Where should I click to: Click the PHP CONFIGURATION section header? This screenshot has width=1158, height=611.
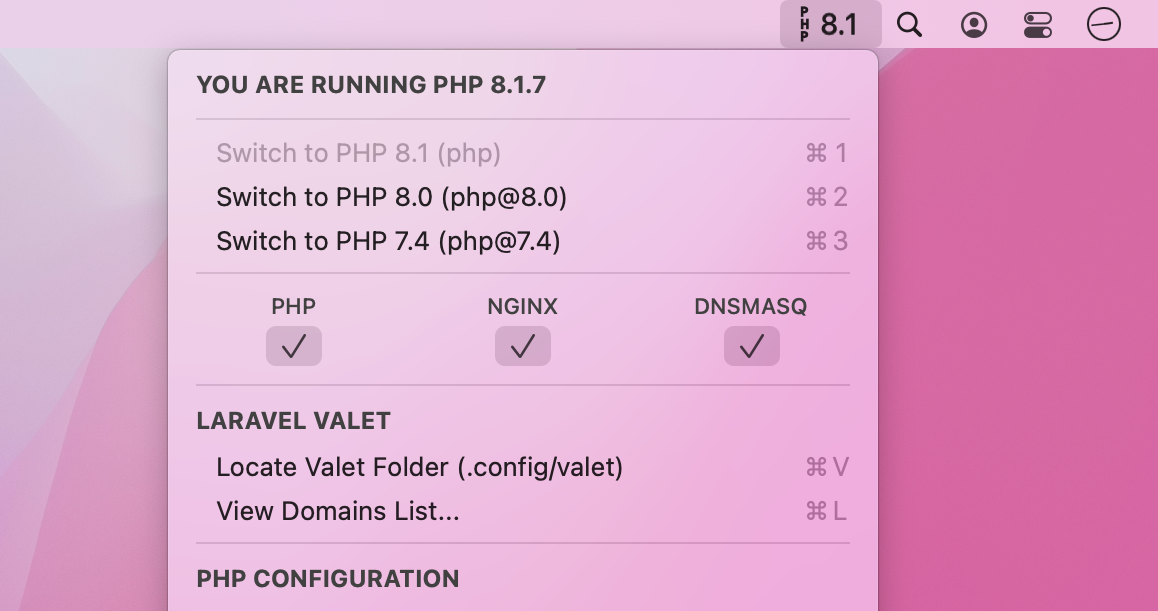coord(328,579)
